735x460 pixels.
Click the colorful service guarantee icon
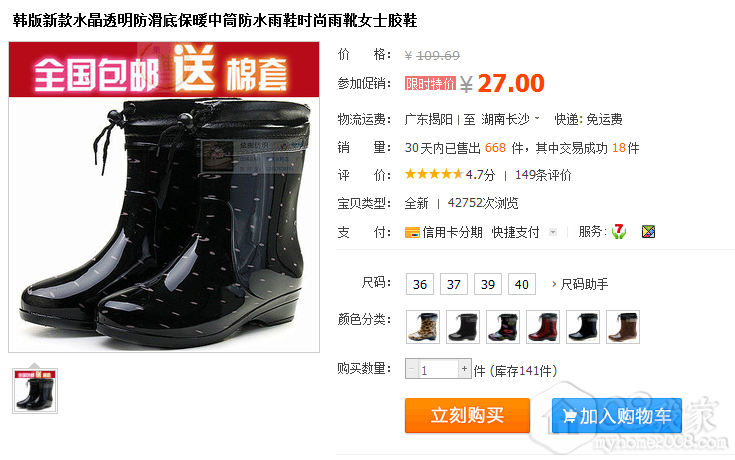648,232
